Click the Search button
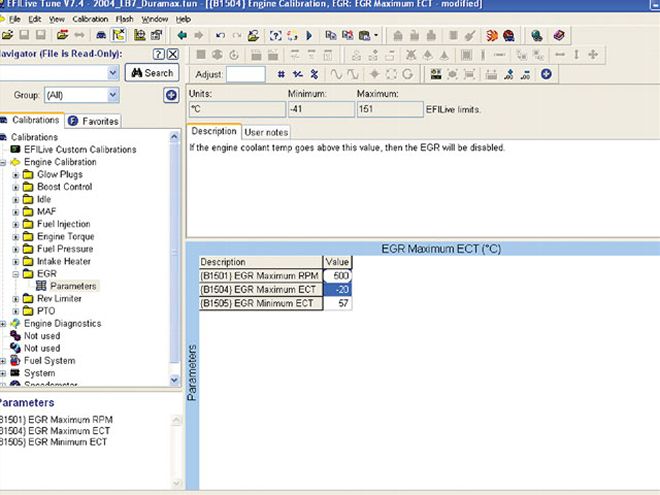The width and height of the screenshot is (660, 495). pyautogui.click(x=152, y=73)
